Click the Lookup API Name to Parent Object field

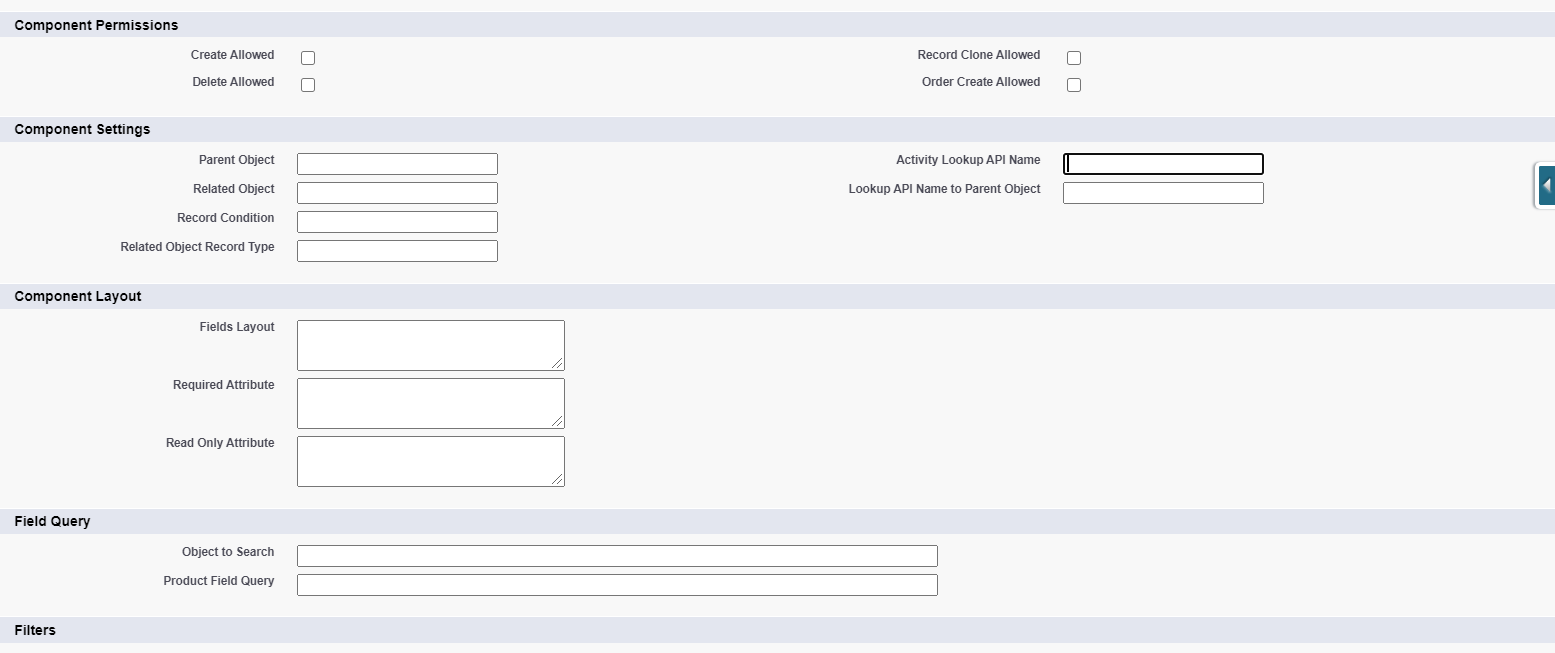pyautogui.click(x=1163, y=193)
